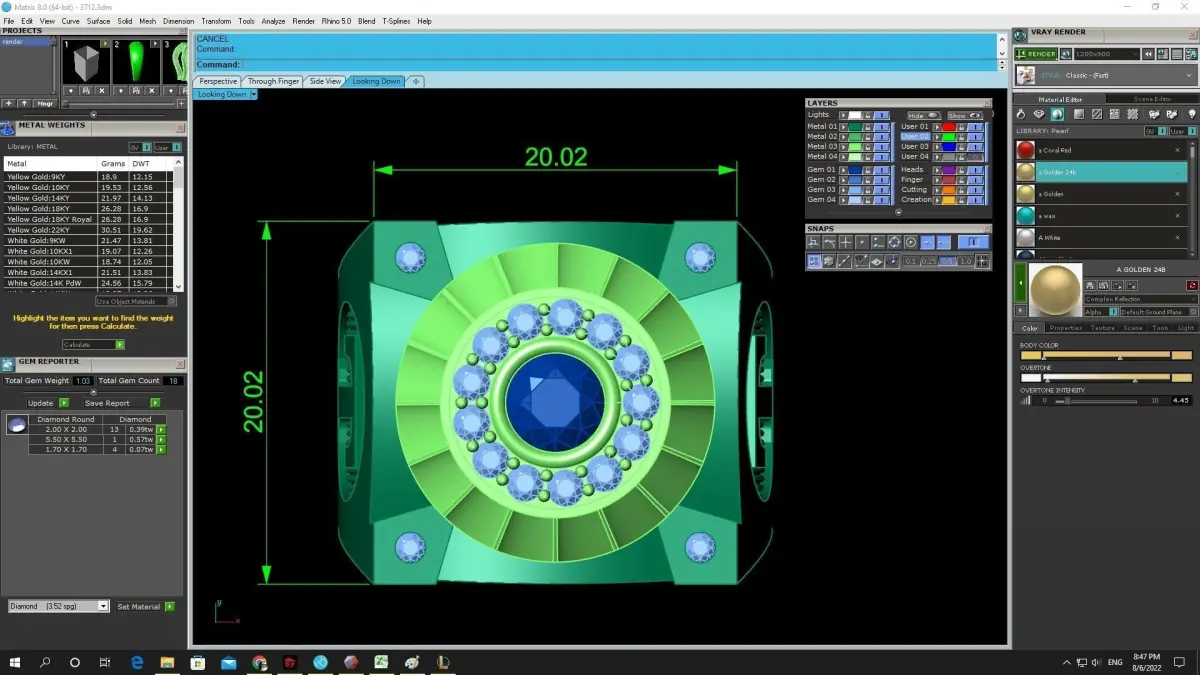Expand the Layers panel with down arrow
1200x675 pixels.
pyautogui.click(x=898, y=212)
